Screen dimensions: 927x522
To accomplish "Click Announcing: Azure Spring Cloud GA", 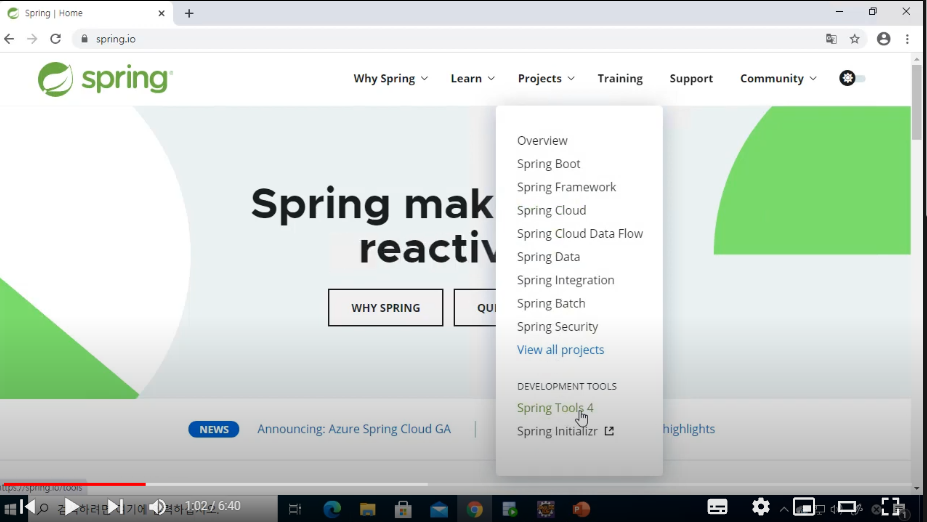I will 354,429.
